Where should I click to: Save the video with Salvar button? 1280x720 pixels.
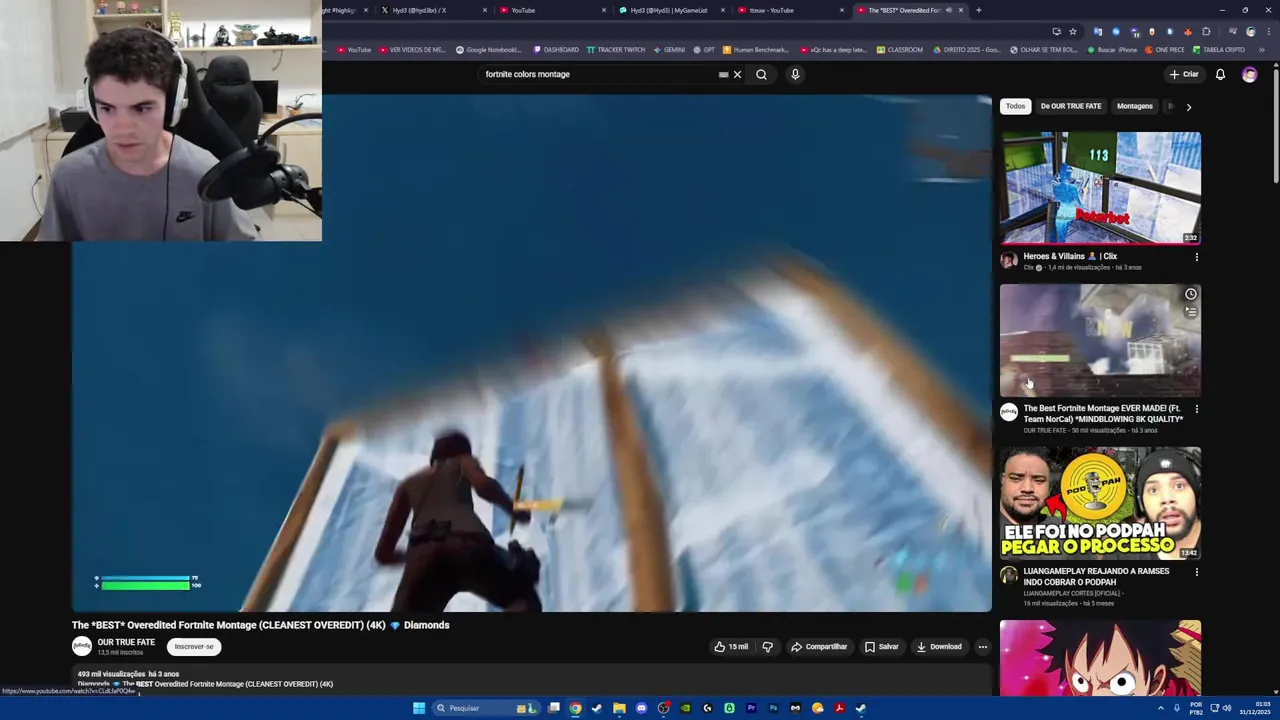coord(882,647)
